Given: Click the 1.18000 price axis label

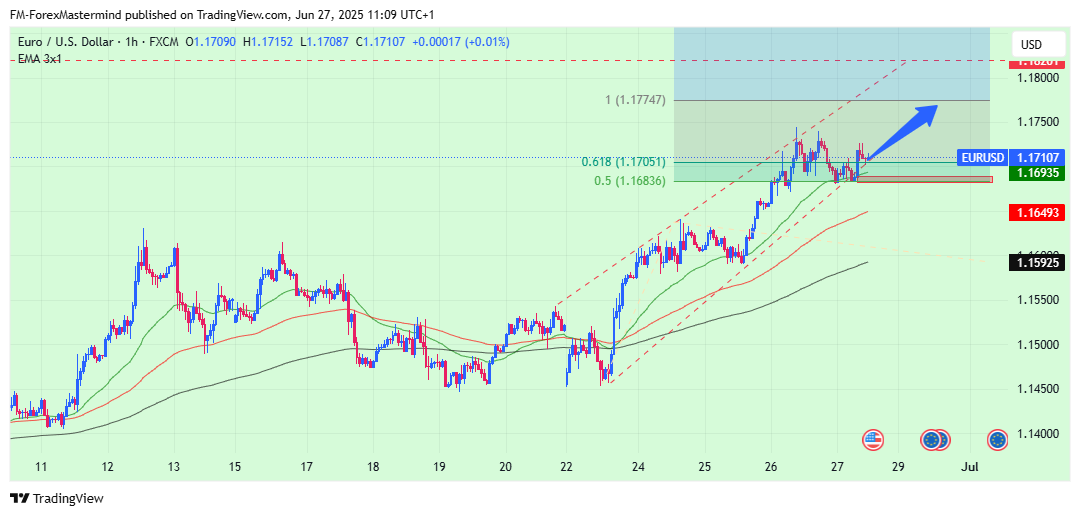Looking at the screenshot, I should pos(1037,78).
